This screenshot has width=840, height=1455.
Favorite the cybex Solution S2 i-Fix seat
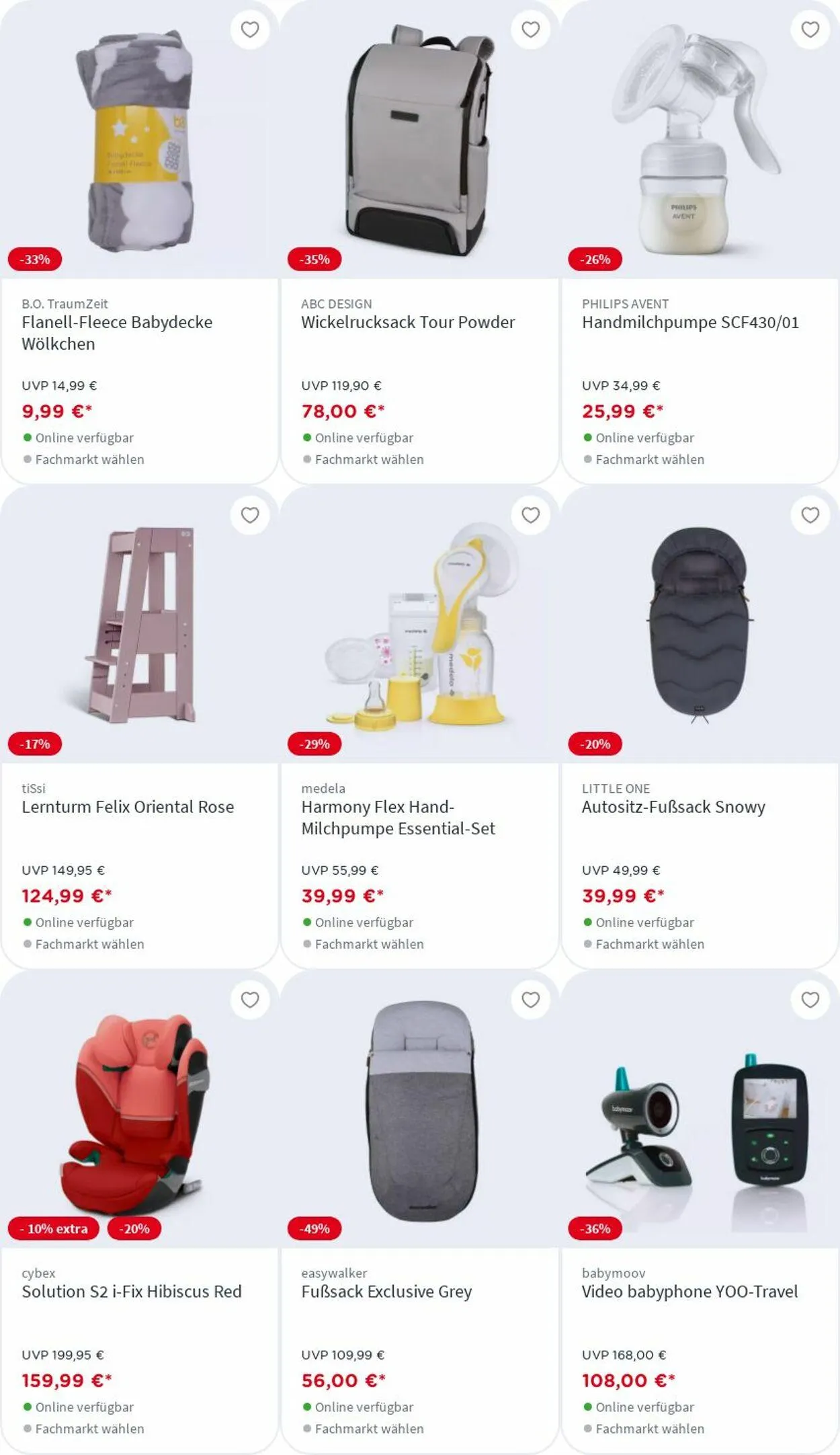250,1000
